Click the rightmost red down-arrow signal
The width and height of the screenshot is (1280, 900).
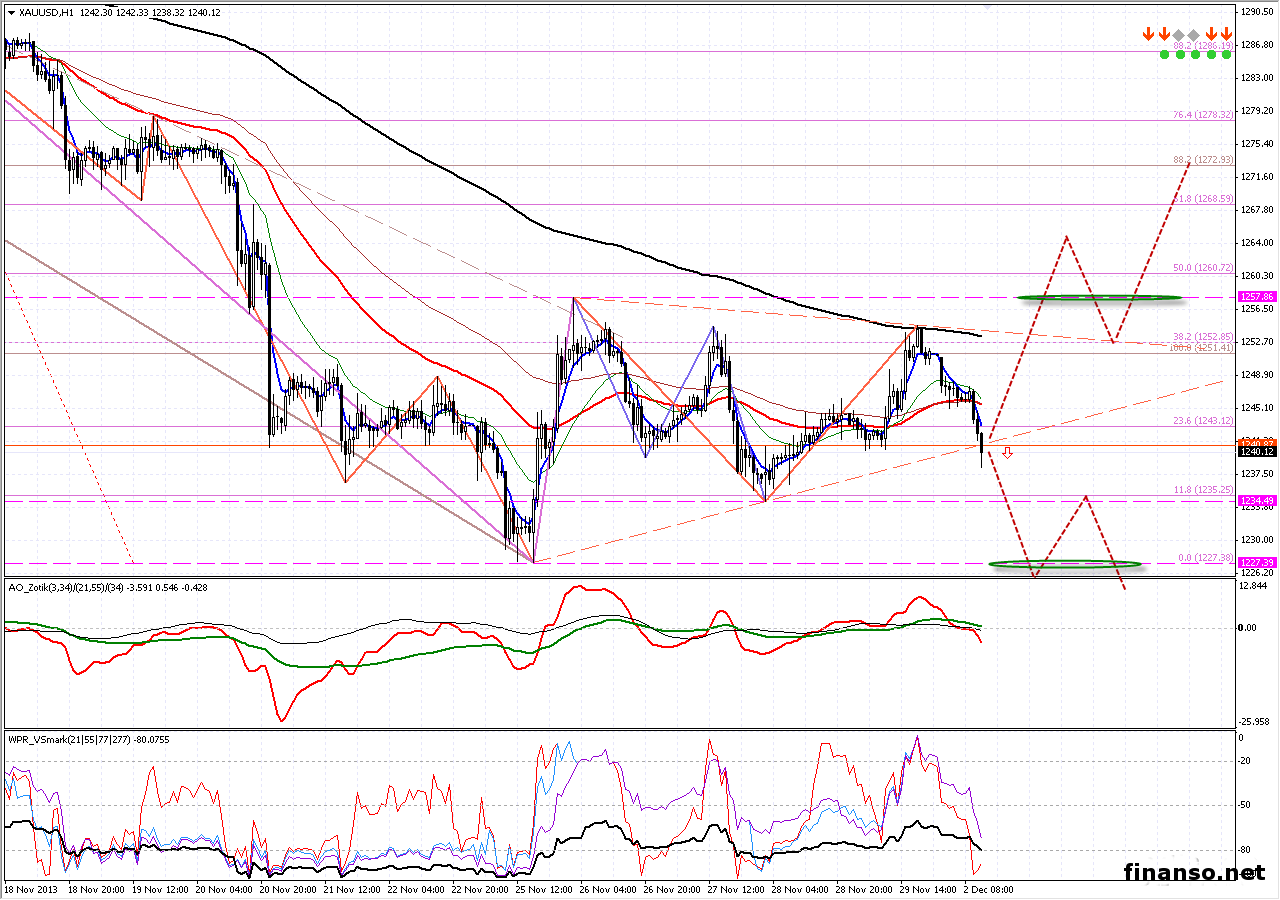click(x=1226, y=35)
